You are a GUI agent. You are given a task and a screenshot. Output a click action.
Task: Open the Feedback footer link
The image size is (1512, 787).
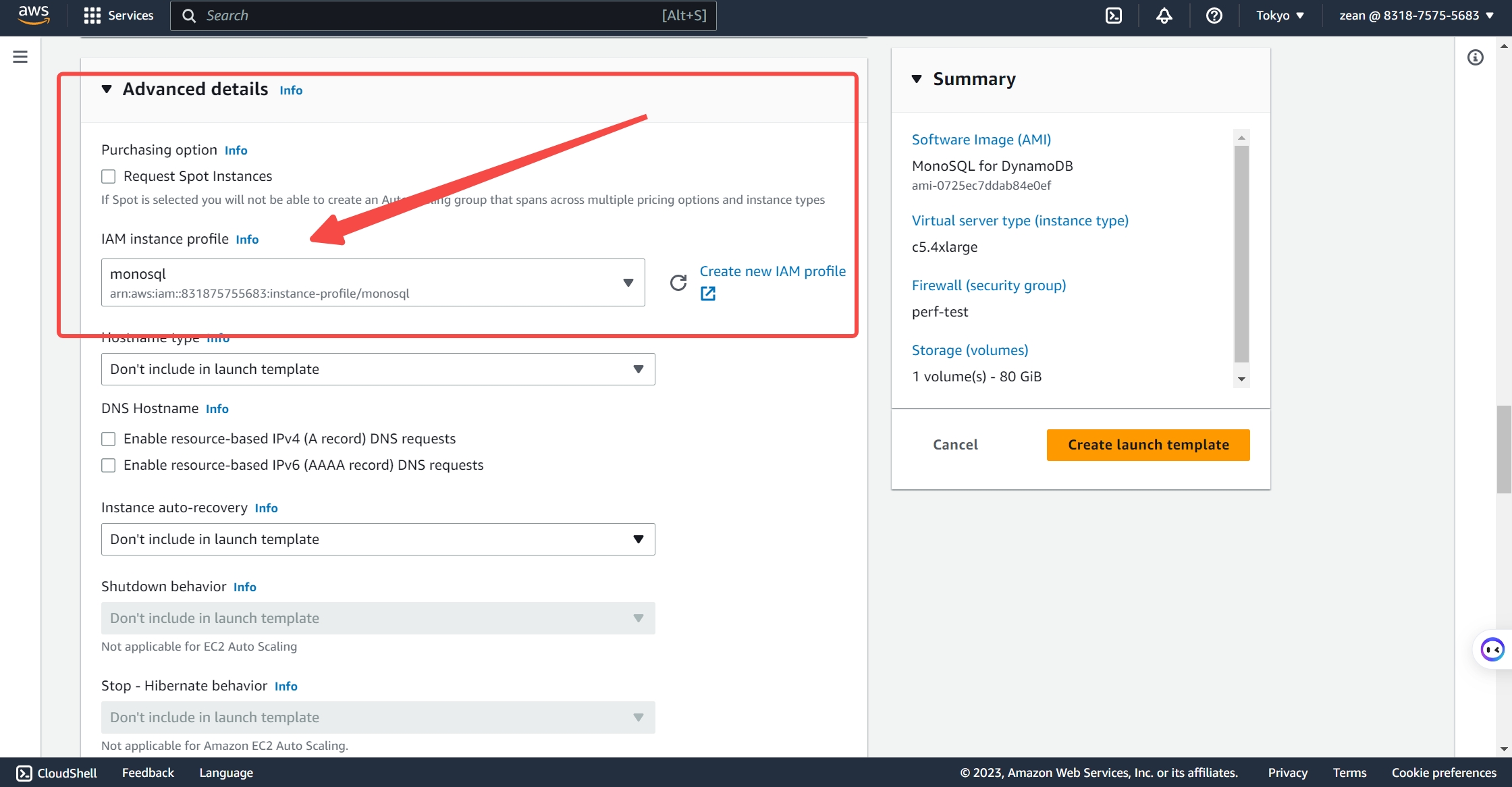pyautogui.click(x=148, y=773)
